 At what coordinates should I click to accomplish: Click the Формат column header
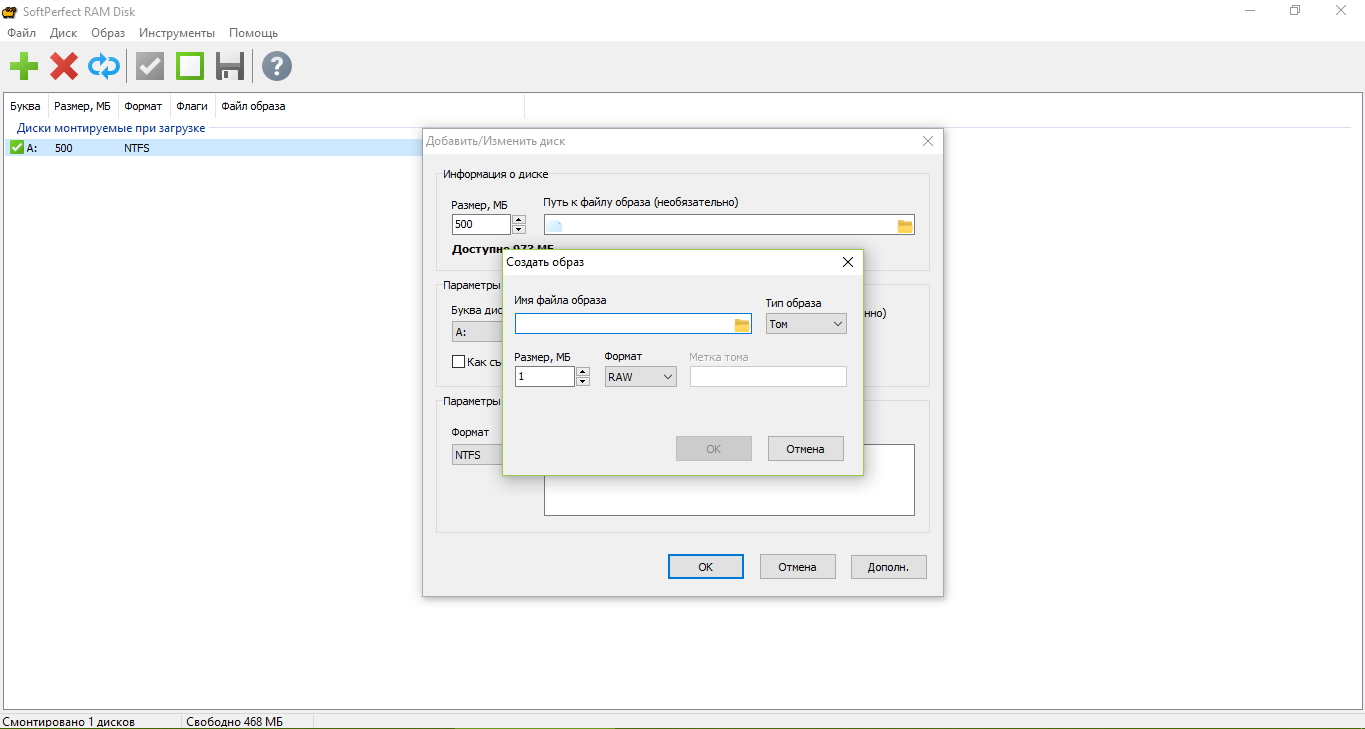click(143, 106)
